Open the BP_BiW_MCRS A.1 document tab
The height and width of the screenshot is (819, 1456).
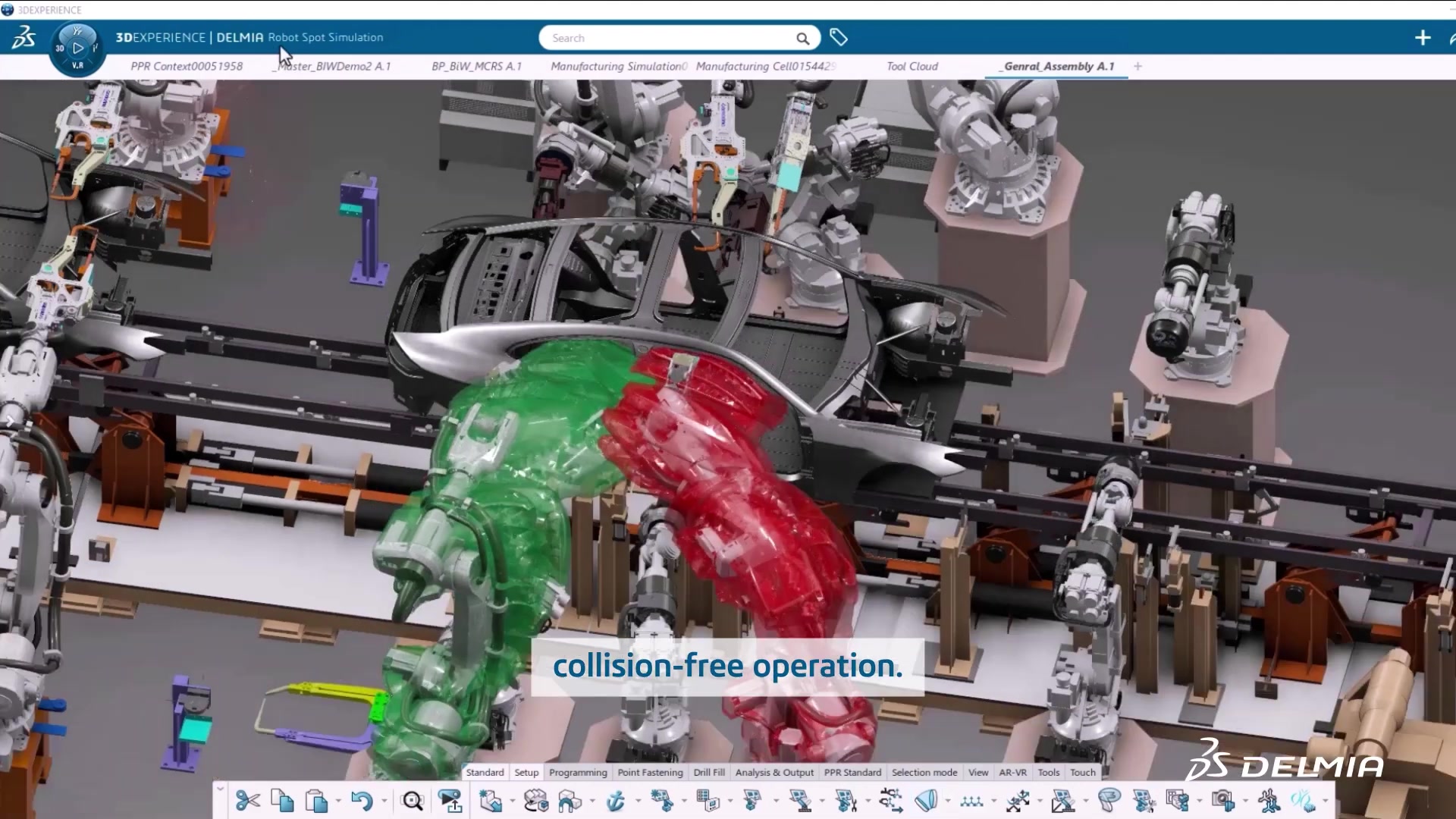pos(476,66)
